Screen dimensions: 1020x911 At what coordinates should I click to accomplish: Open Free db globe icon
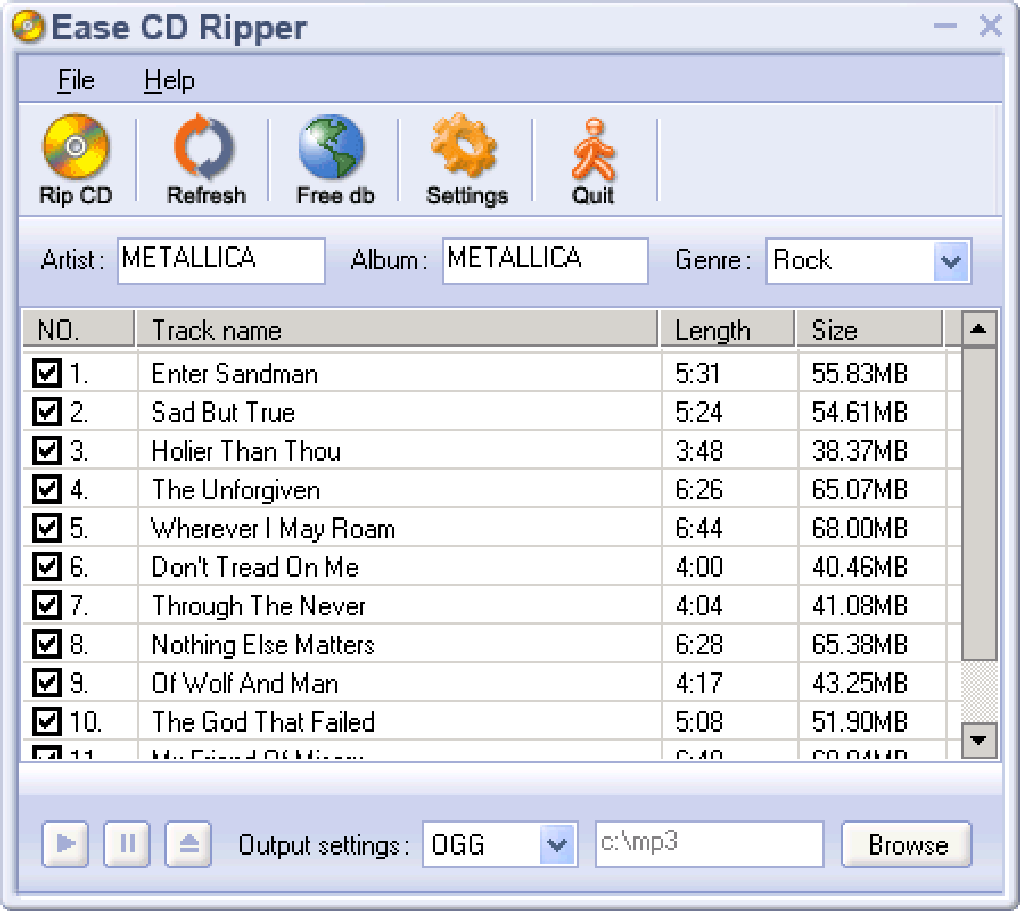tap(331, 147)
